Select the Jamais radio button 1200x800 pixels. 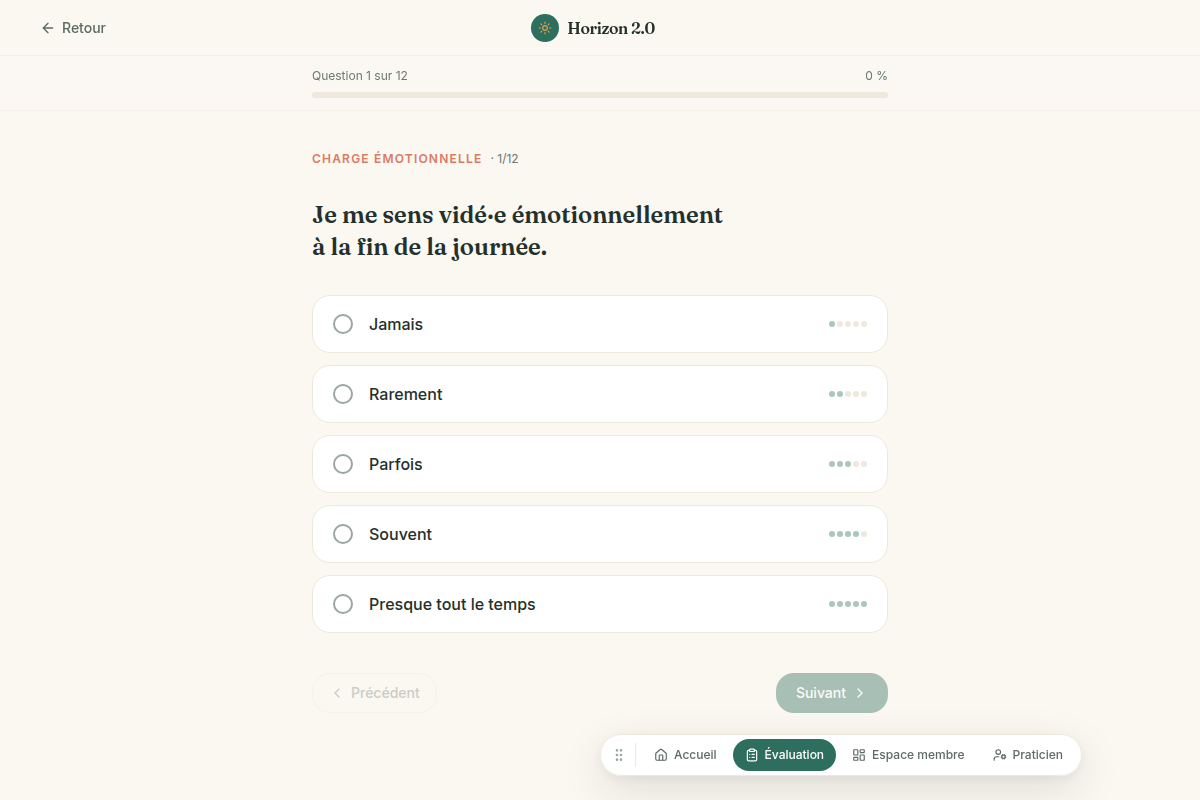[x=343, y=324]
